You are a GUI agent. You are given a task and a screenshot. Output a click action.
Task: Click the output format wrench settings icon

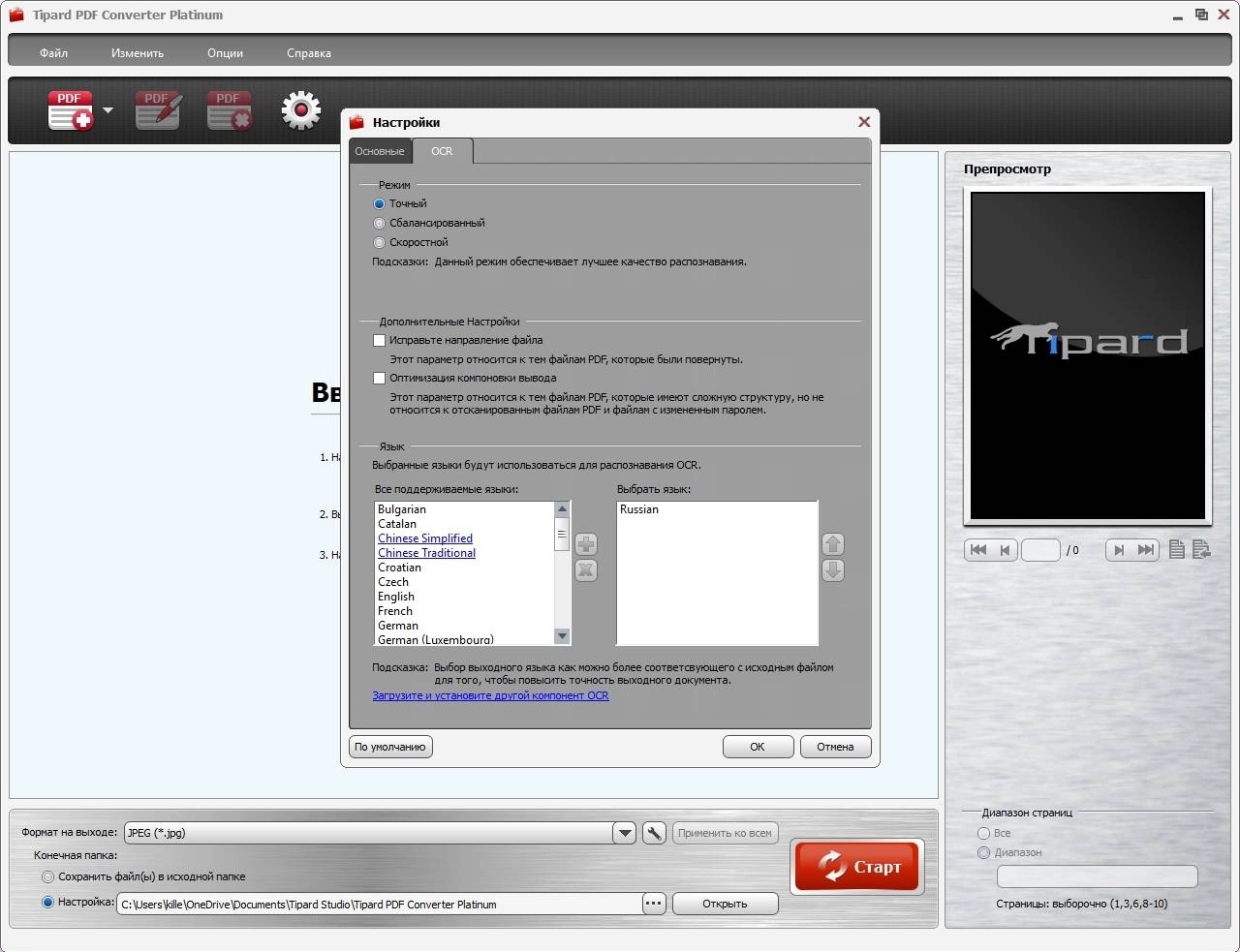coord(654,833)
